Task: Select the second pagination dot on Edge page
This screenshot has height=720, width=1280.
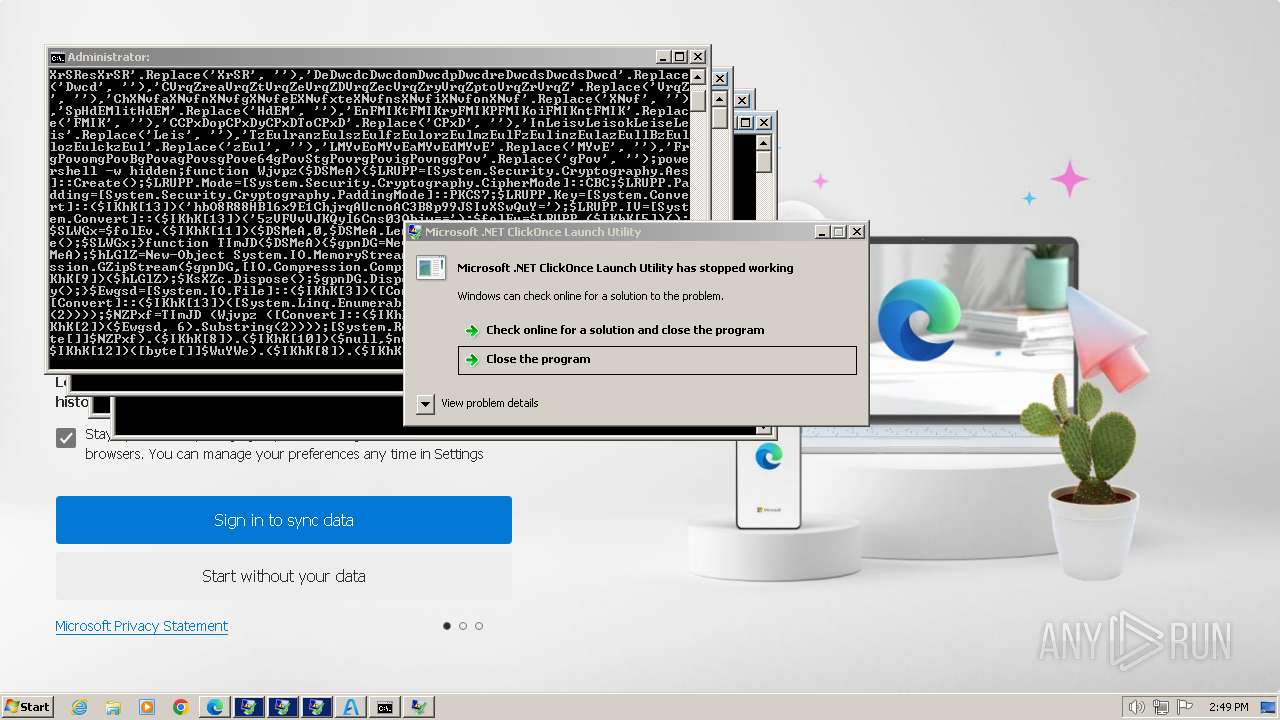Action: tap(463, 626)
